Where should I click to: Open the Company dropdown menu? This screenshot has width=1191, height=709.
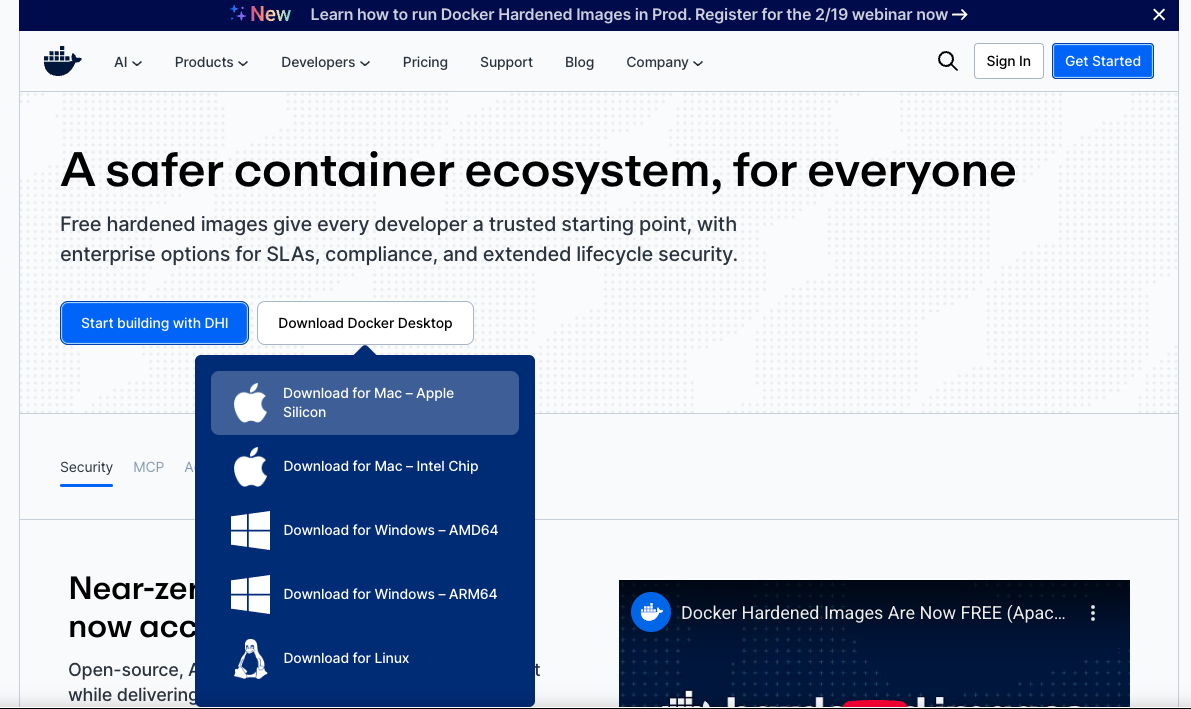tap(663, 61)
